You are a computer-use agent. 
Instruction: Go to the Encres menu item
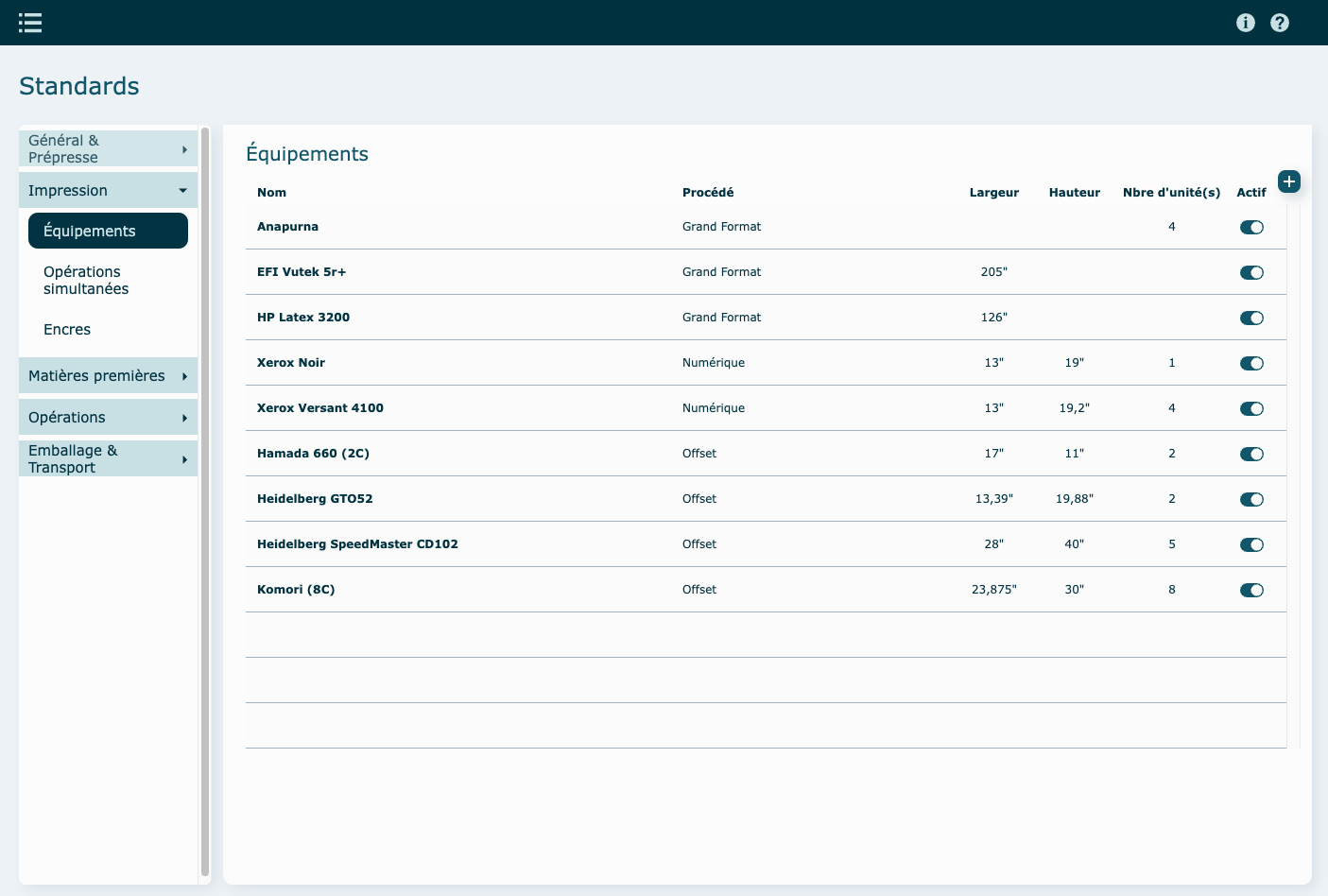click(x=67, y=330)
